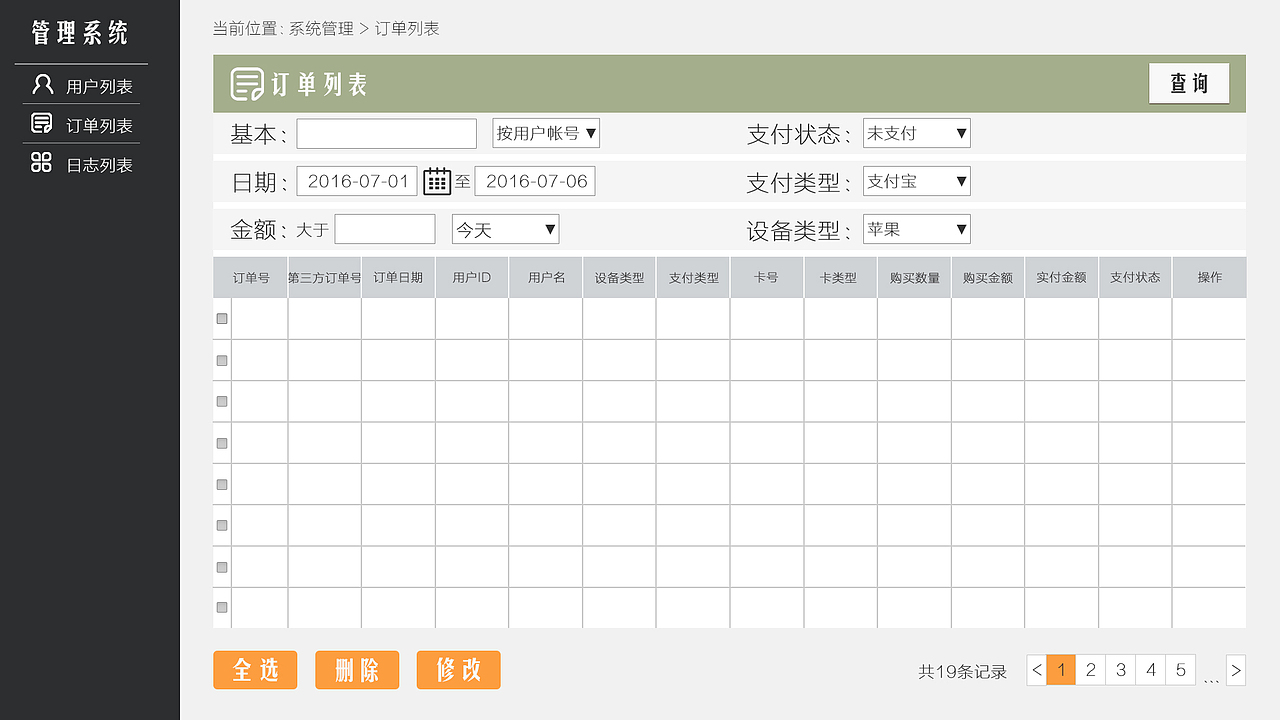This screenshot has height=720, width=1280.
Task: Click the user icon beside 用户列表 in sidebar
Action: (x=41, y=84)
